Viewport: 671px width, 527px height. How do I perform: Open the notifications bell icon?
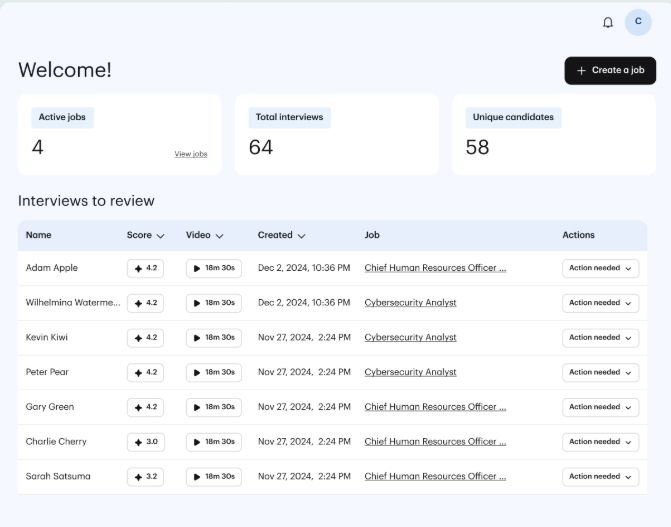pyautogui.click(x=608, y=22)
